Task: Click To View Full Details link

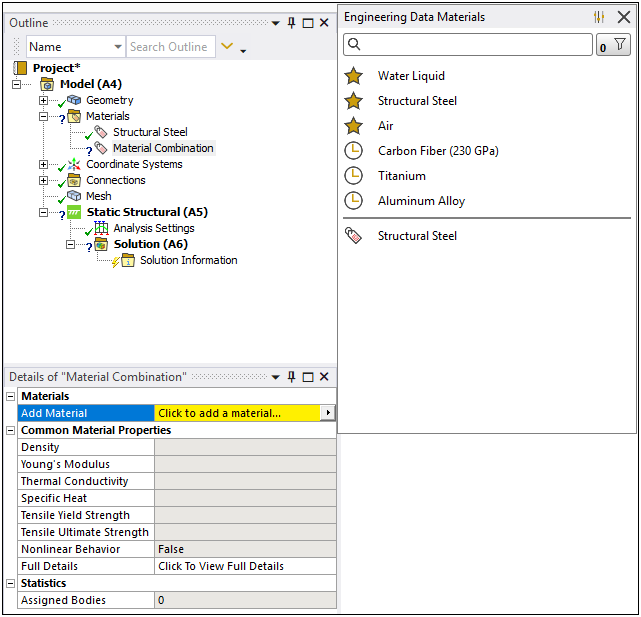Action: [221, 566]
